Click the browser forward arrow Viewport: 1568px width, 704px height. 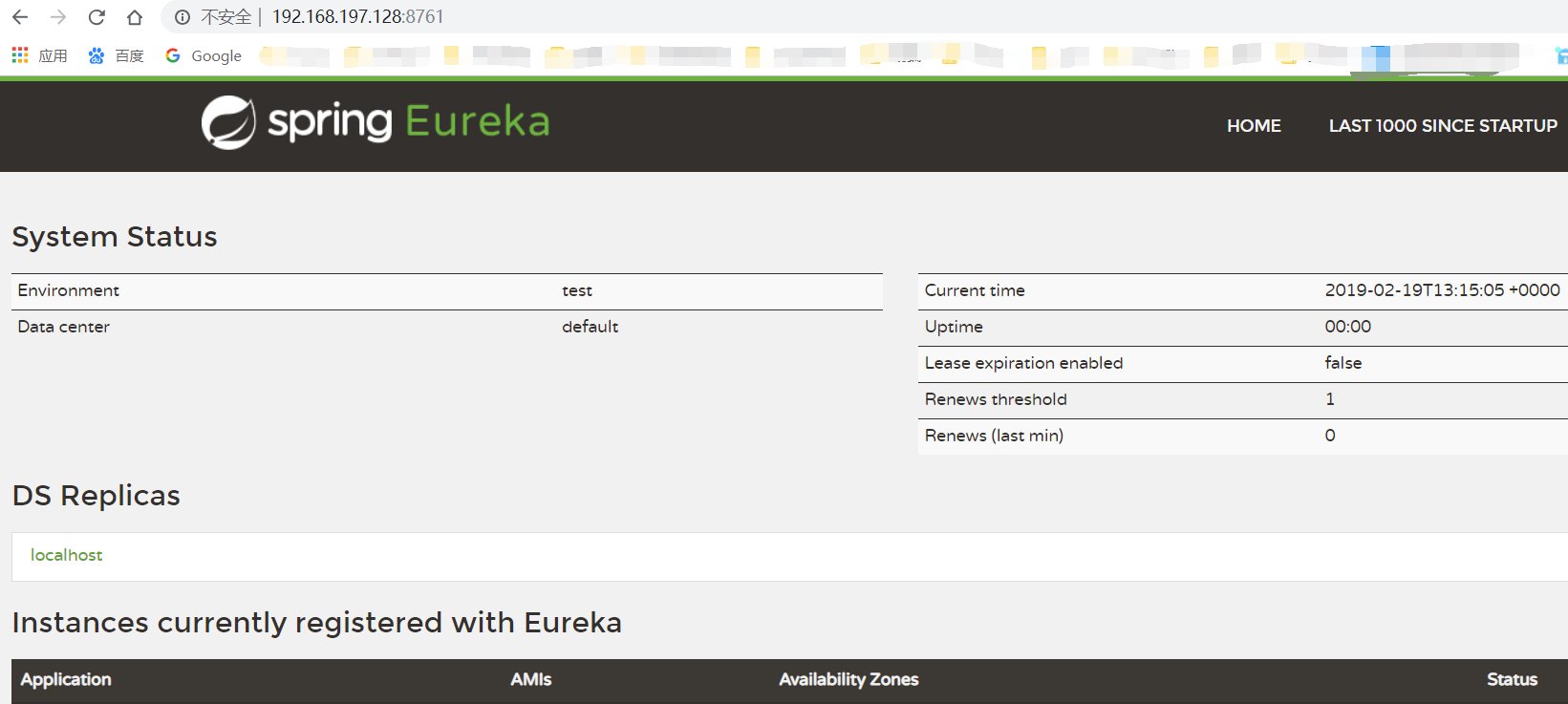[58, 17]
